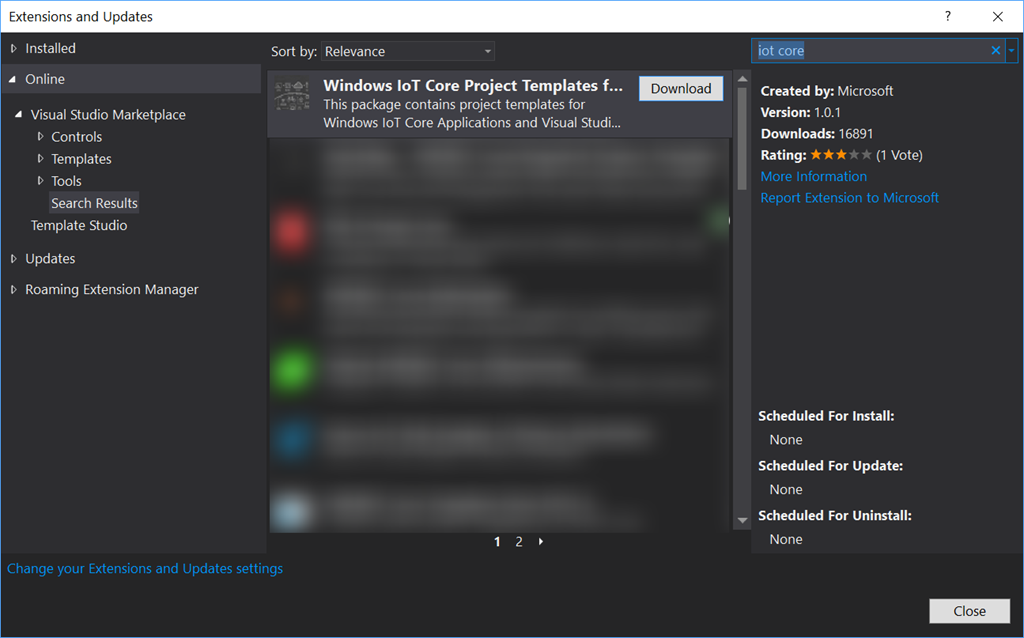Open Change your Extensions and Updates settings

click(x=145, y=569)
